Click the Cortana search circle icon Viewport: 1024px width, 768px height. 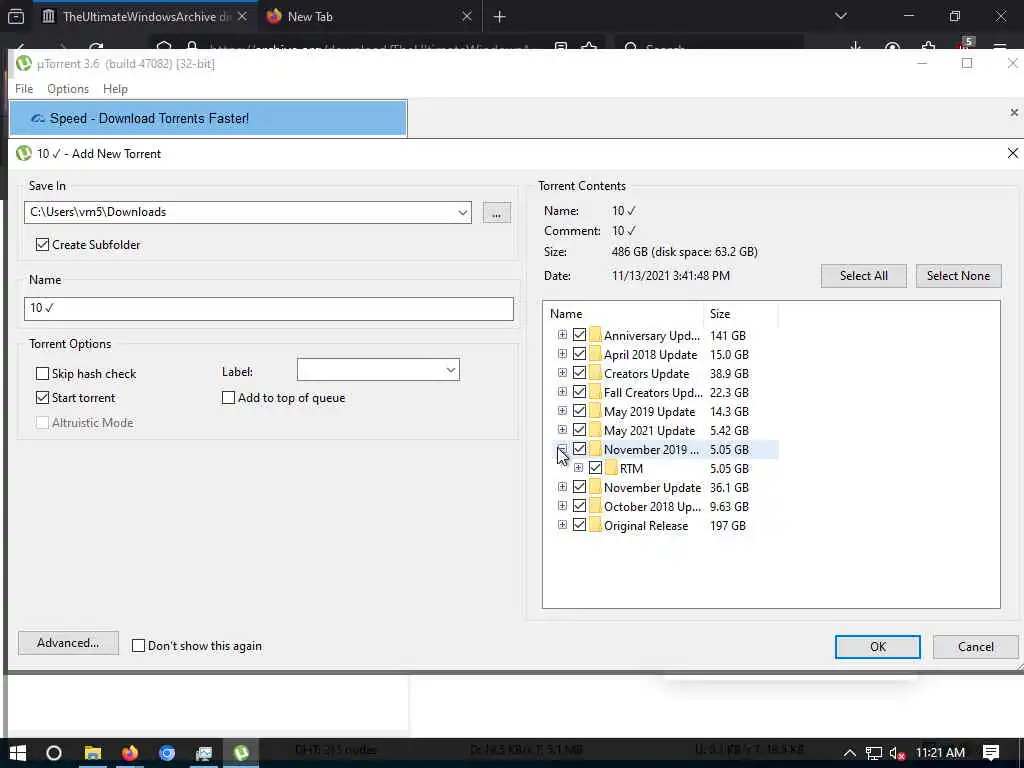[x=54, y=753]
